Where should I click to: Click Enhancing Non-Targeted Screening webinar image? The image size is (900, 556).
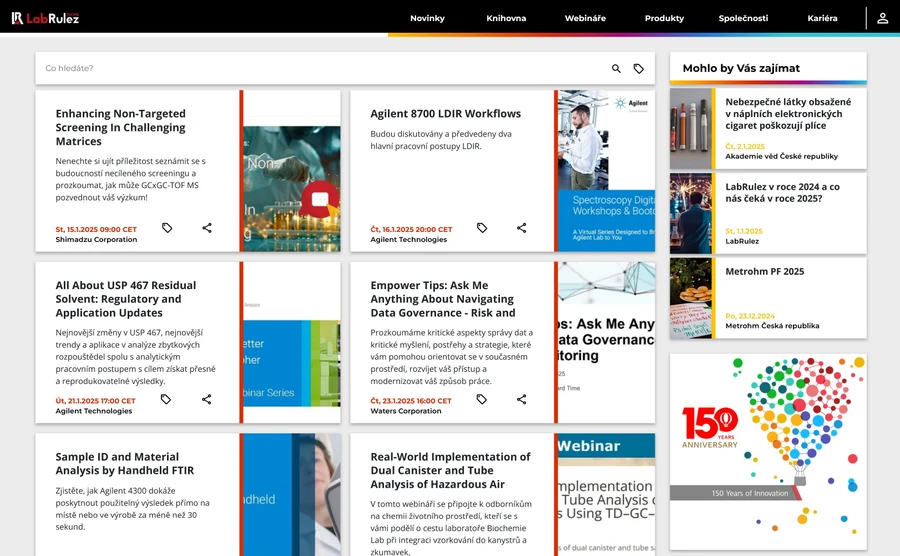tap(292, 171)
